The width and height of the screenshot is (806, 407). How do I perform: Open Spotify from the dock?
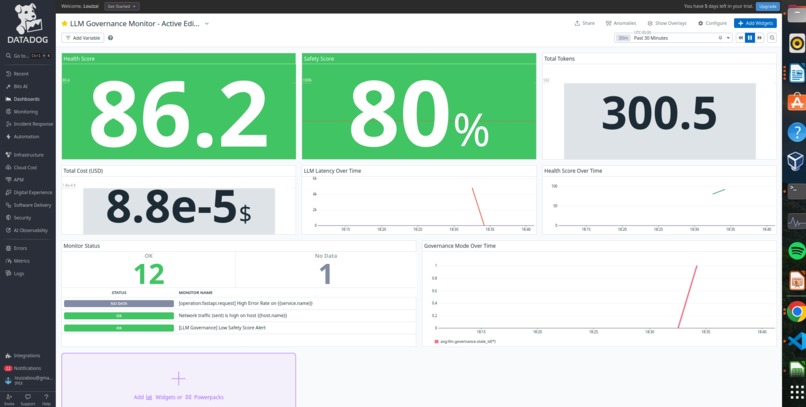(x=796, y=250)
